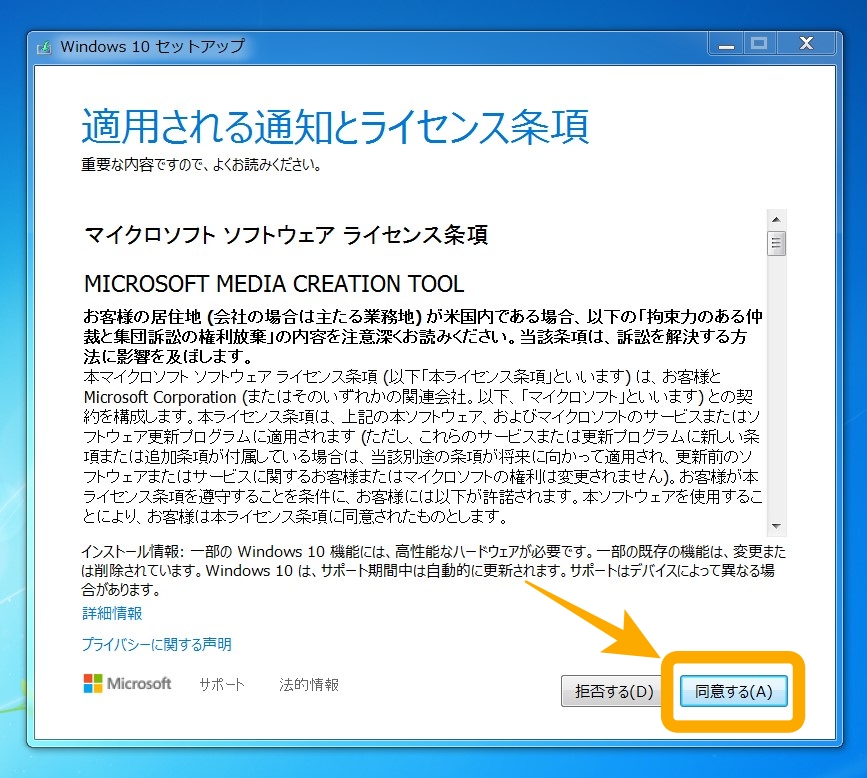Decline the license by clicking 拒否する(D)

tap(611, 690)
